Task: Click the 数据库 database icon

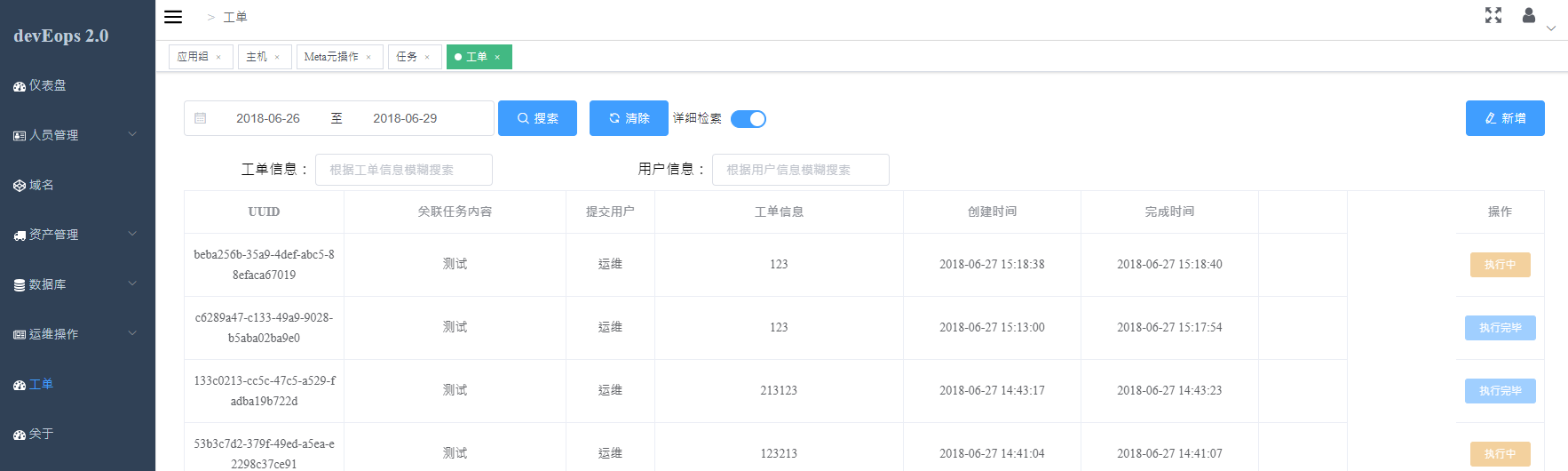Action: [20, 285]
